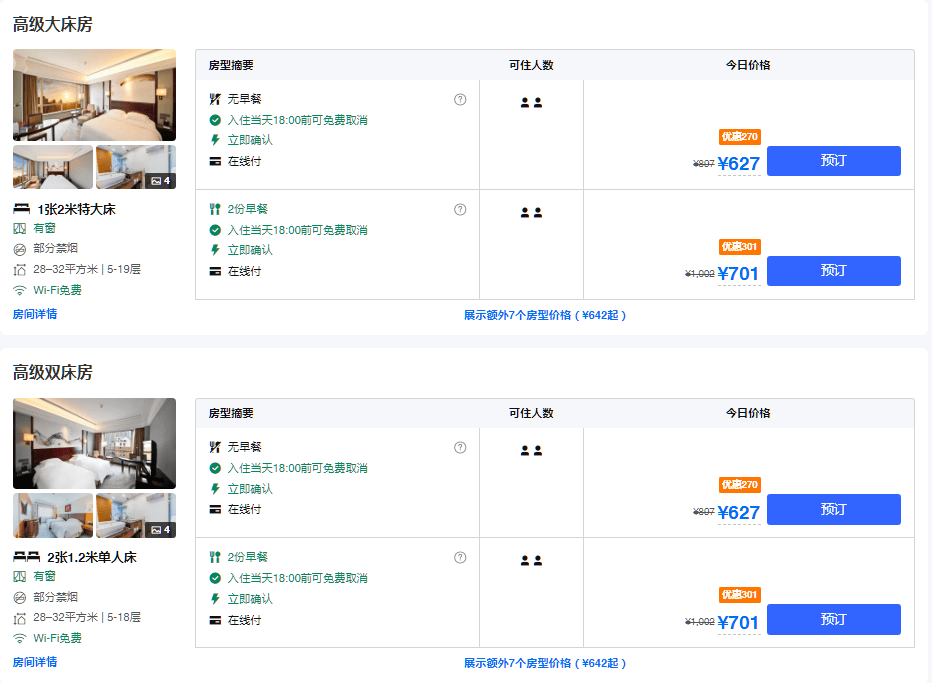The image size is (932, 683).
Task: Open photo gallery count icon for 高级大床房
Action: 160,181
